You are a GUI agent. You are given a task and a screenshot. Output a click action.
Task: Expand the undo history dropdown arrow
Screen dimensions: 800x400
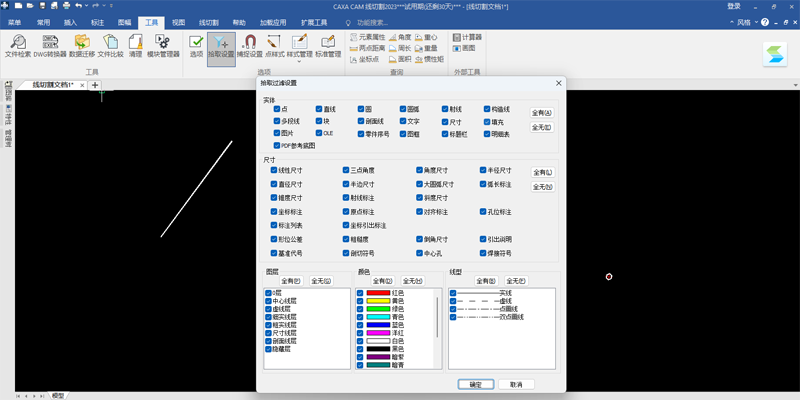[86, 6]
